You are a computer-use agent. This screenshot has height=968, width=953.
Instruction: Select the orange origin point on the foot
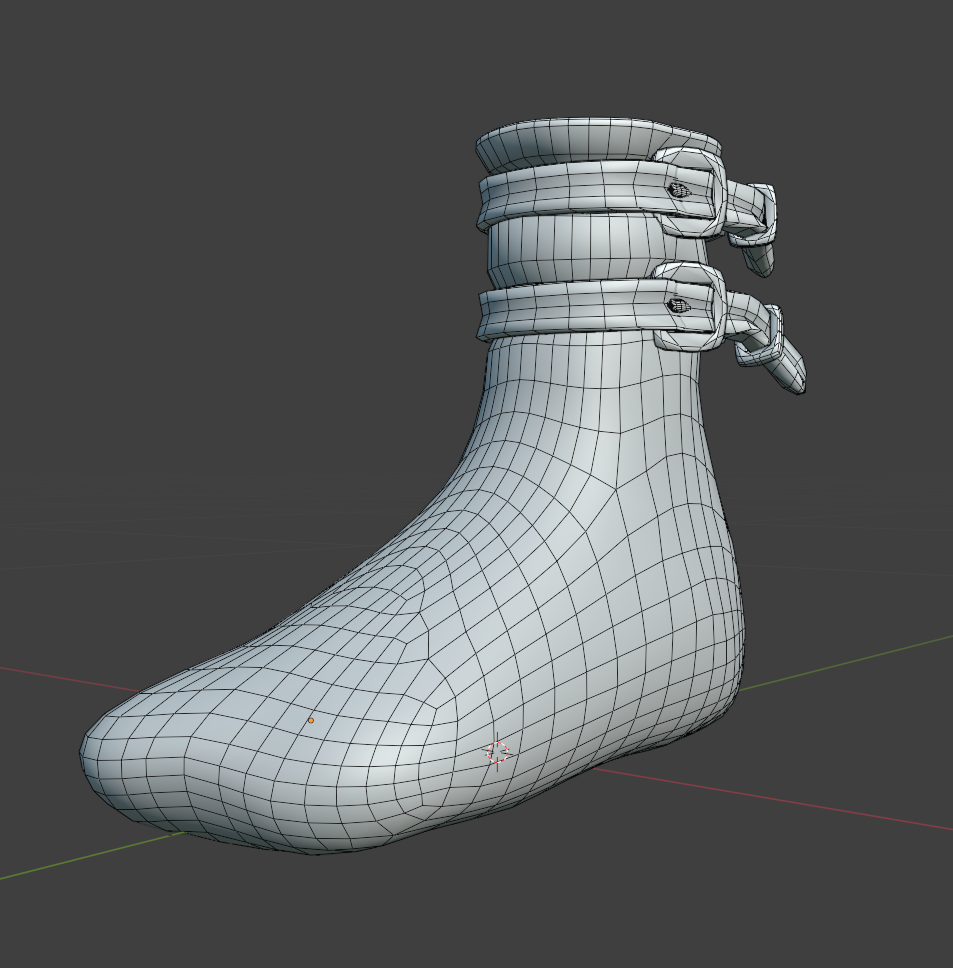311,720
